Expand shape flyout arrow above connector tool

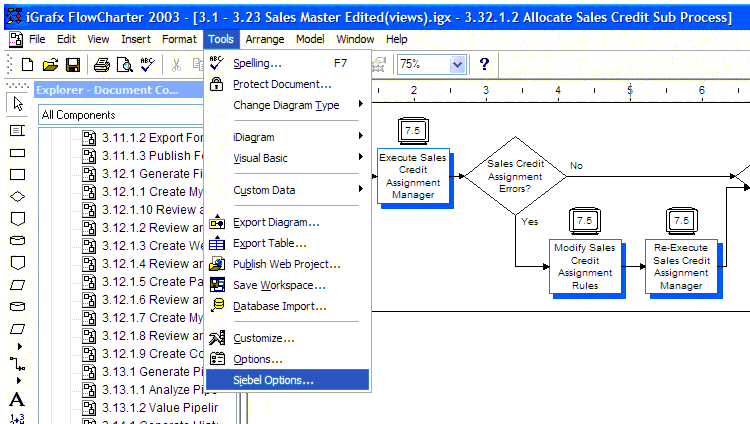pos(19,346)
